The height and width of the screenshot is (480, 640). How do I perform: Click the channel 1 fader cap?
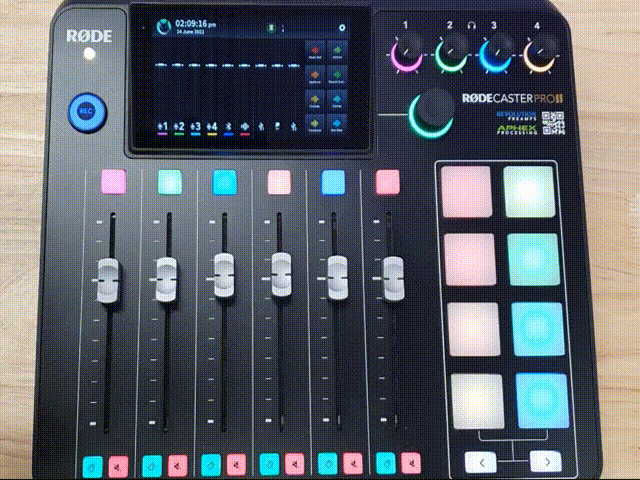[x=108, y=280]
